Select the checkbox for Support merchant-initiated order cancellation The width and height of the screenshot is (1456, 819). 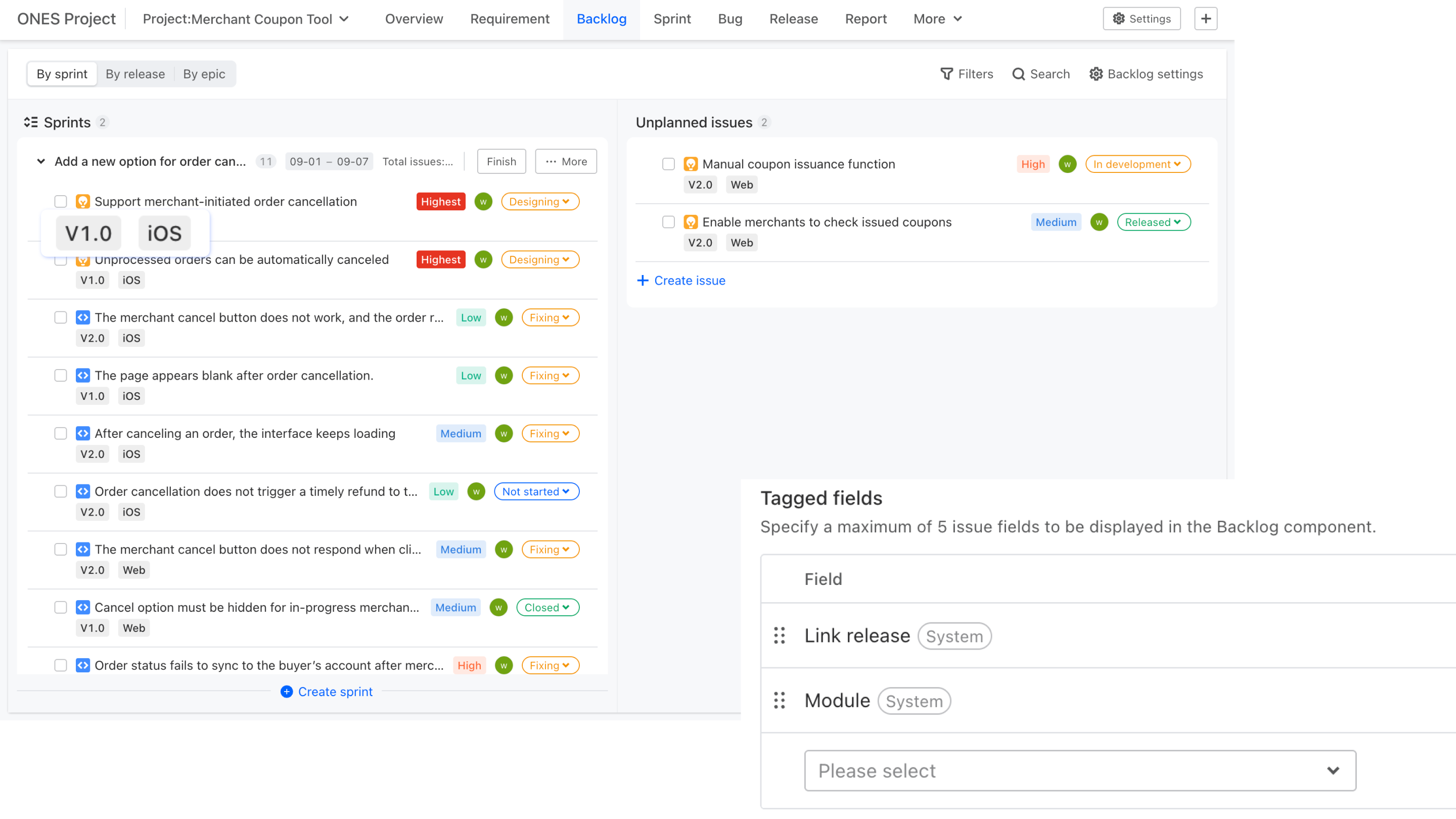click(x=61, y=201)
